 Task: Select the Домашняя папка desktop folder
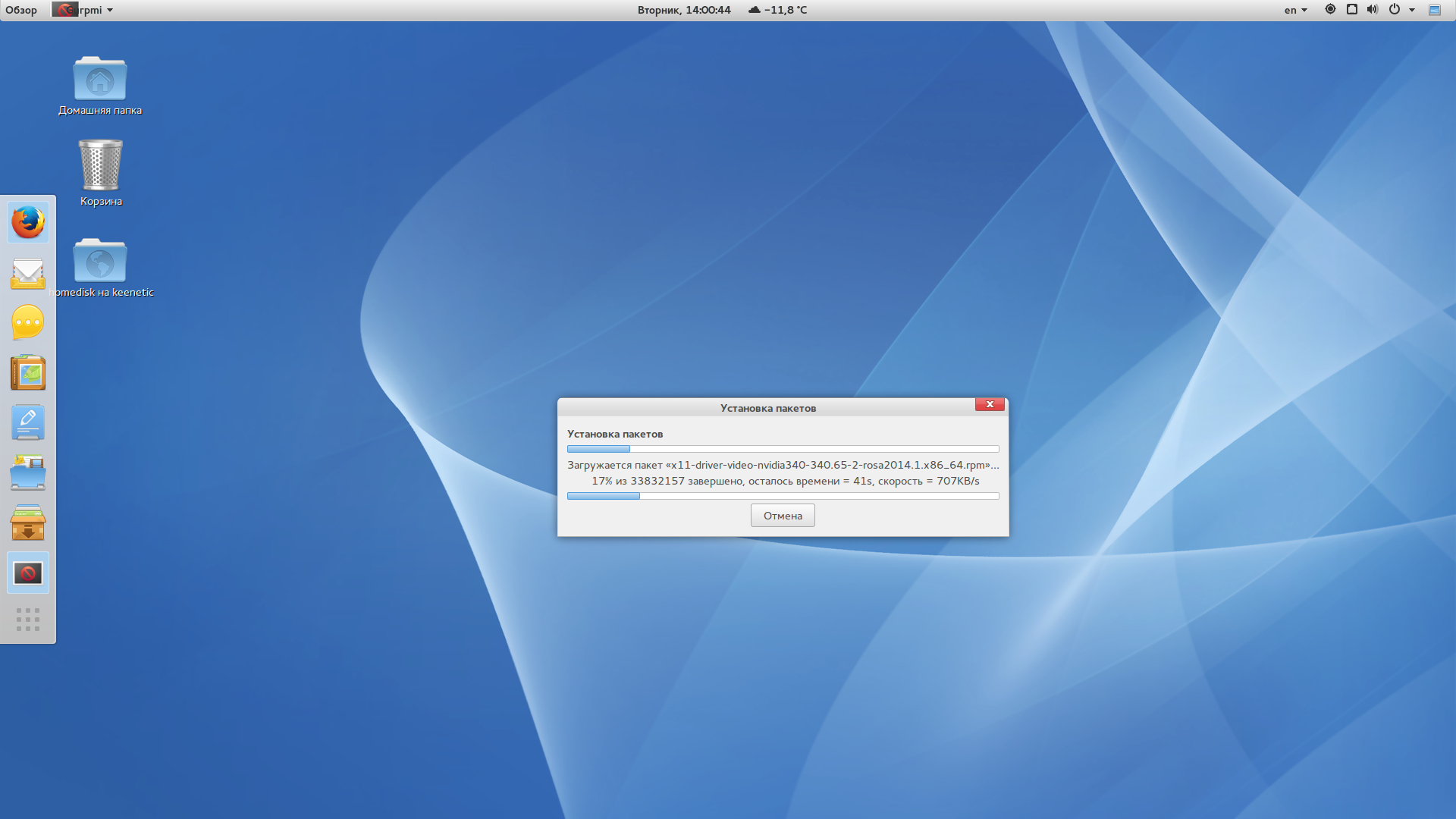[x=100, y=85]
